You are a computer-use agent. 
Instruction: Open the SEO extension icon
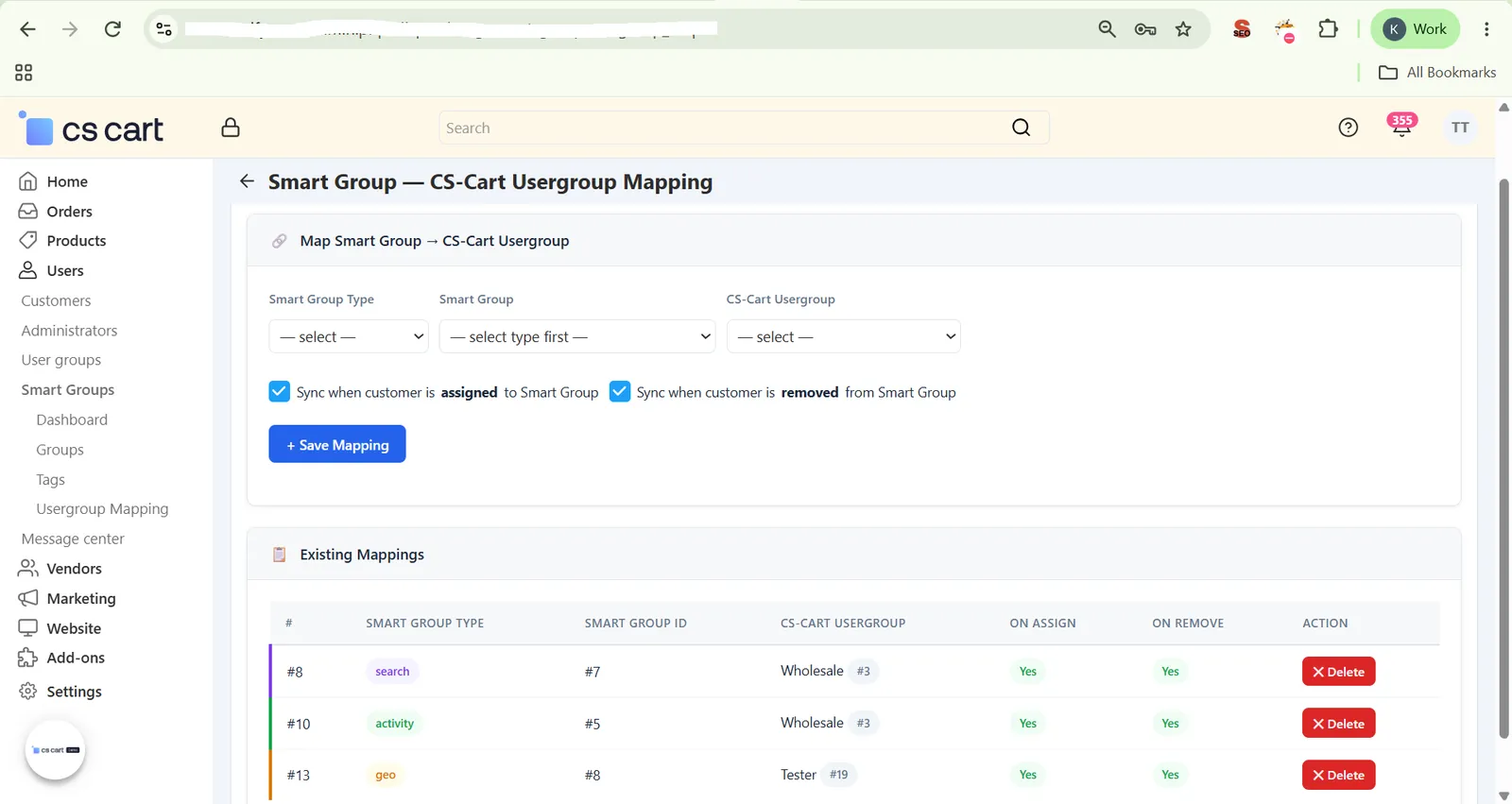(x=1242, y=29)
